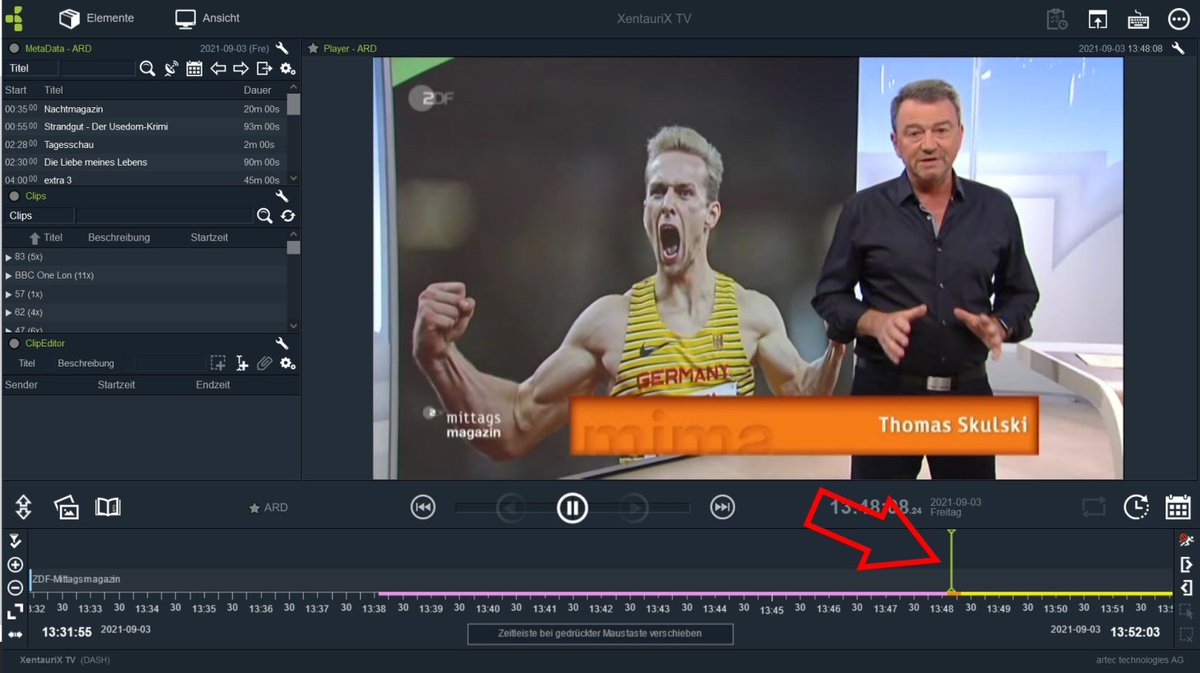This screenshot has width=1200, height=673.
Task: Open the MetaData gear settings
Action: pyautogui.click(x=287, y=68)
